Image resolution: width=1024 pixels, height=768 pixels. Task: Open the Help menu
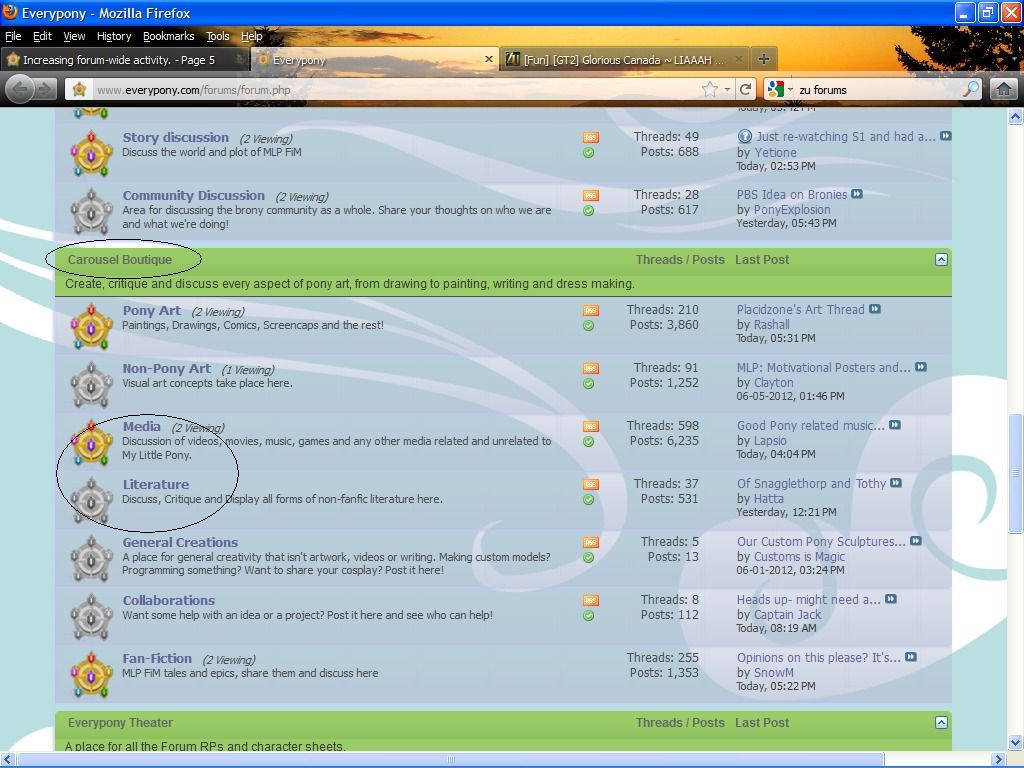pyautogui.click(x=251, y=37)
